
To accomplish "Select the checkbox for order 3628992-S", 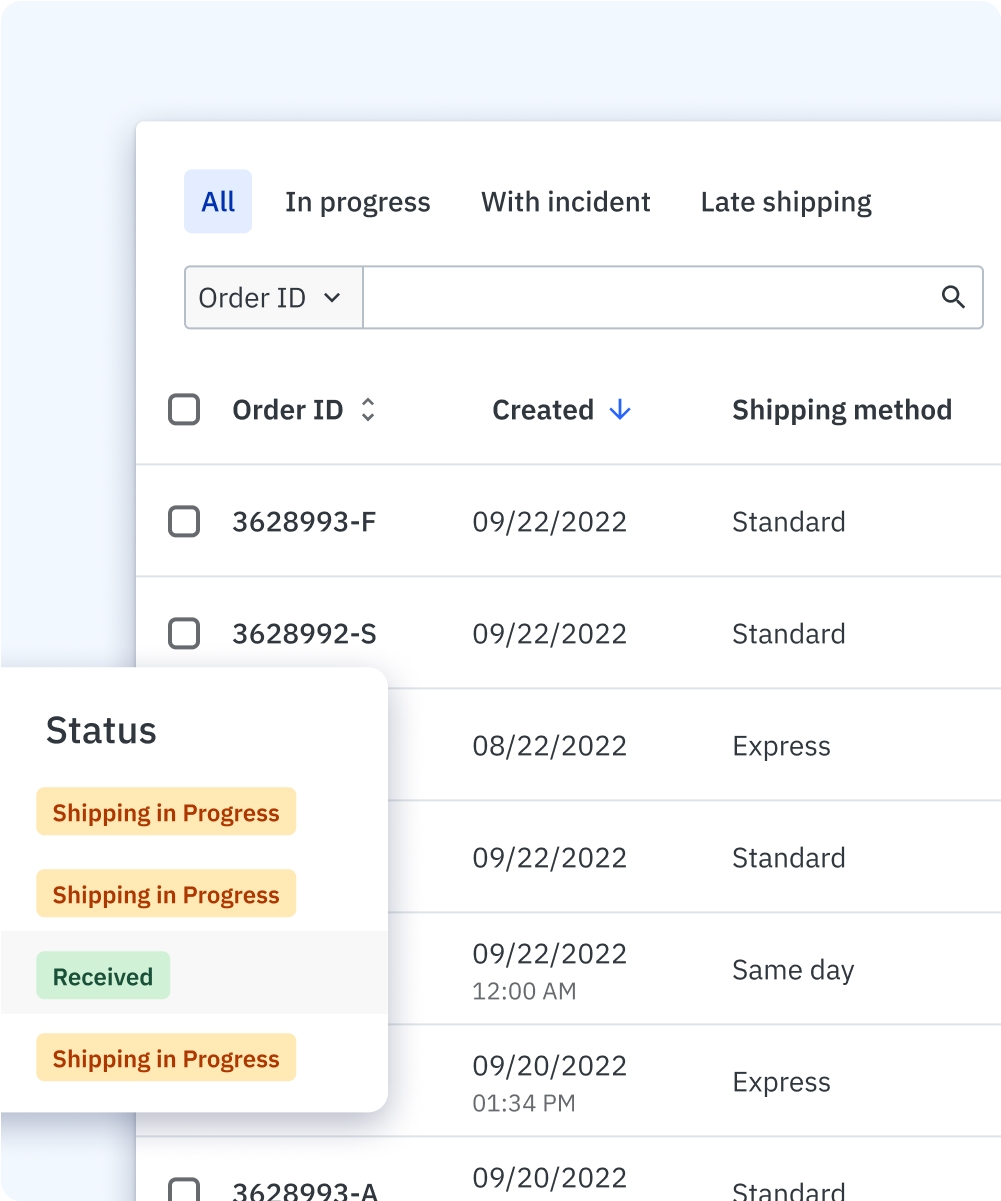I will pos(184,634).
